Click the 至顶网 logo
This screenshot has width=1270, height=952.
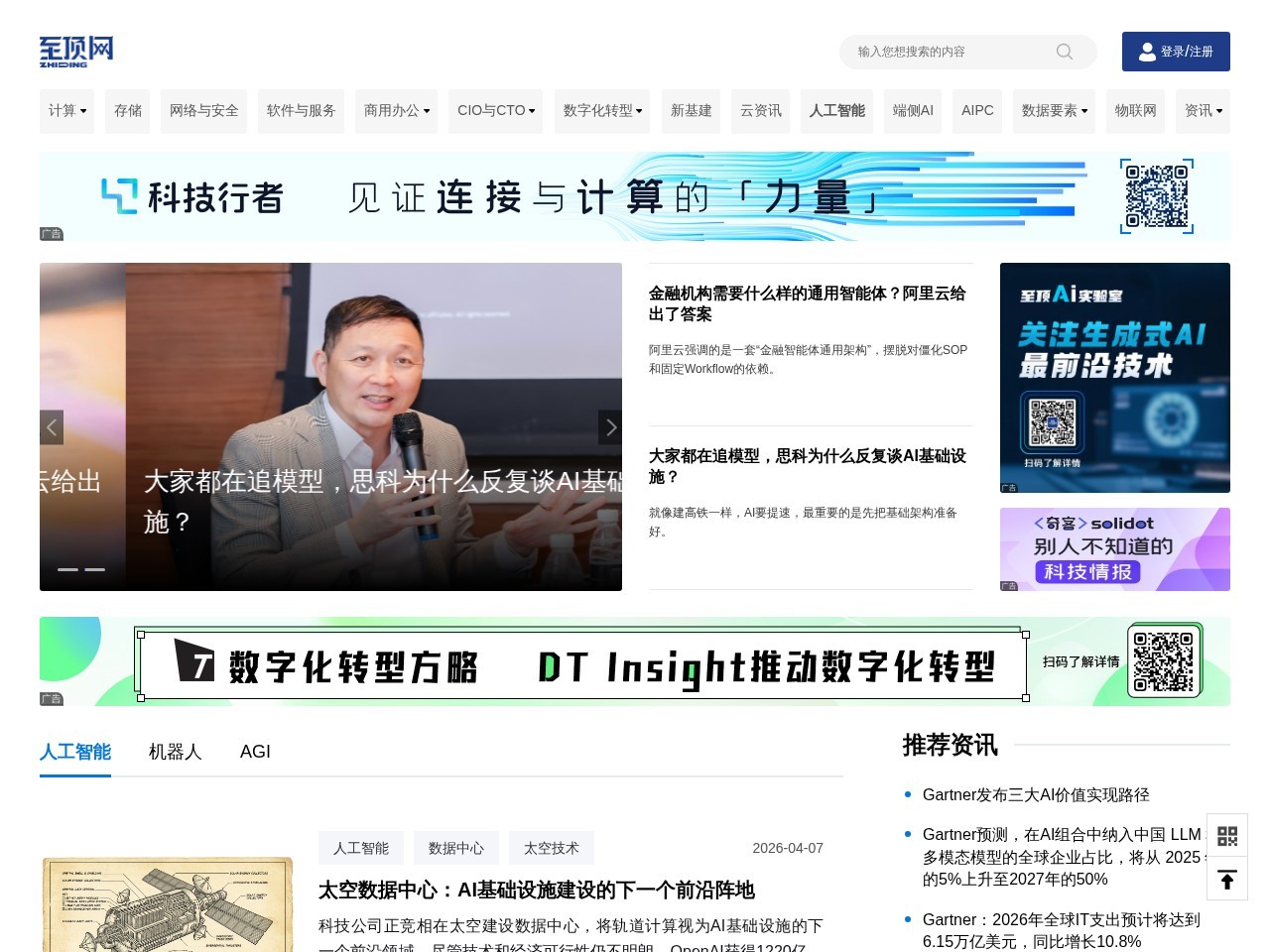point(75,52)
